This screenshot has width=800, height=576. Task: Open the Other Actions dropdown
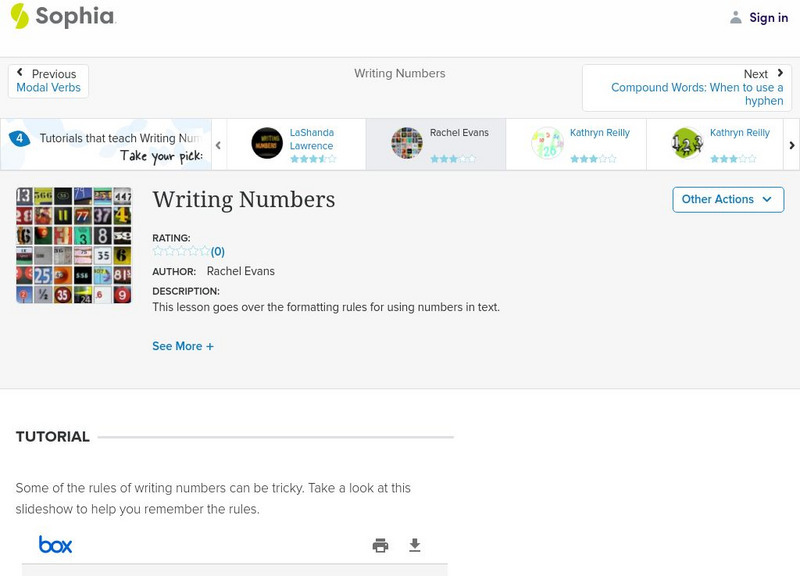point(727,199)
